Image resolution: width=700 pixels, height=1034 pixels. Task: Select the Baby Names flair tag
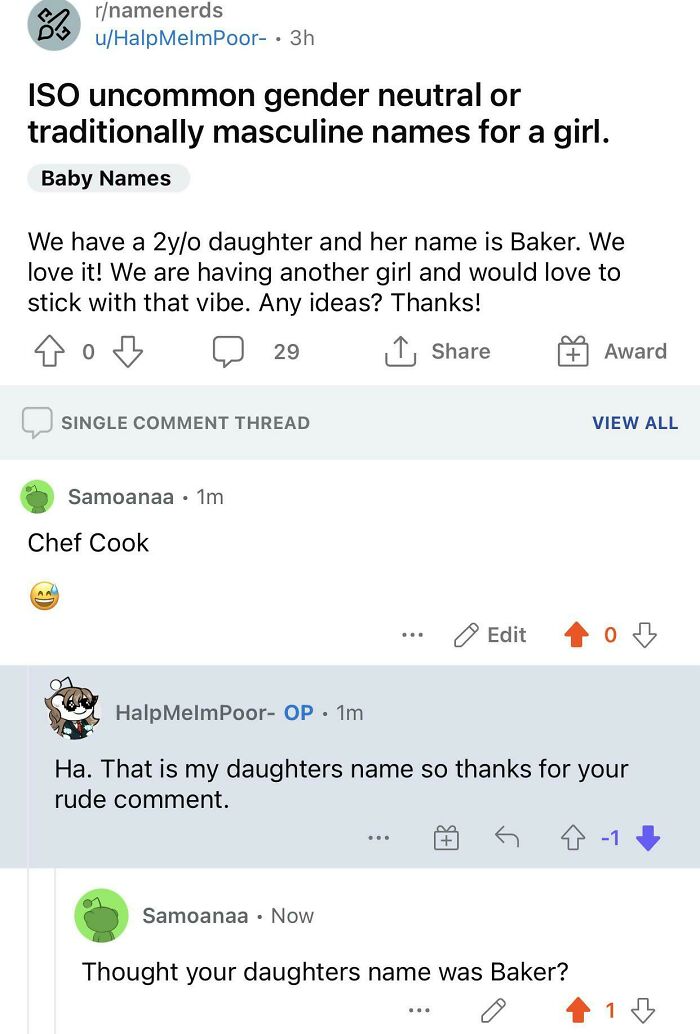point(107,178)
